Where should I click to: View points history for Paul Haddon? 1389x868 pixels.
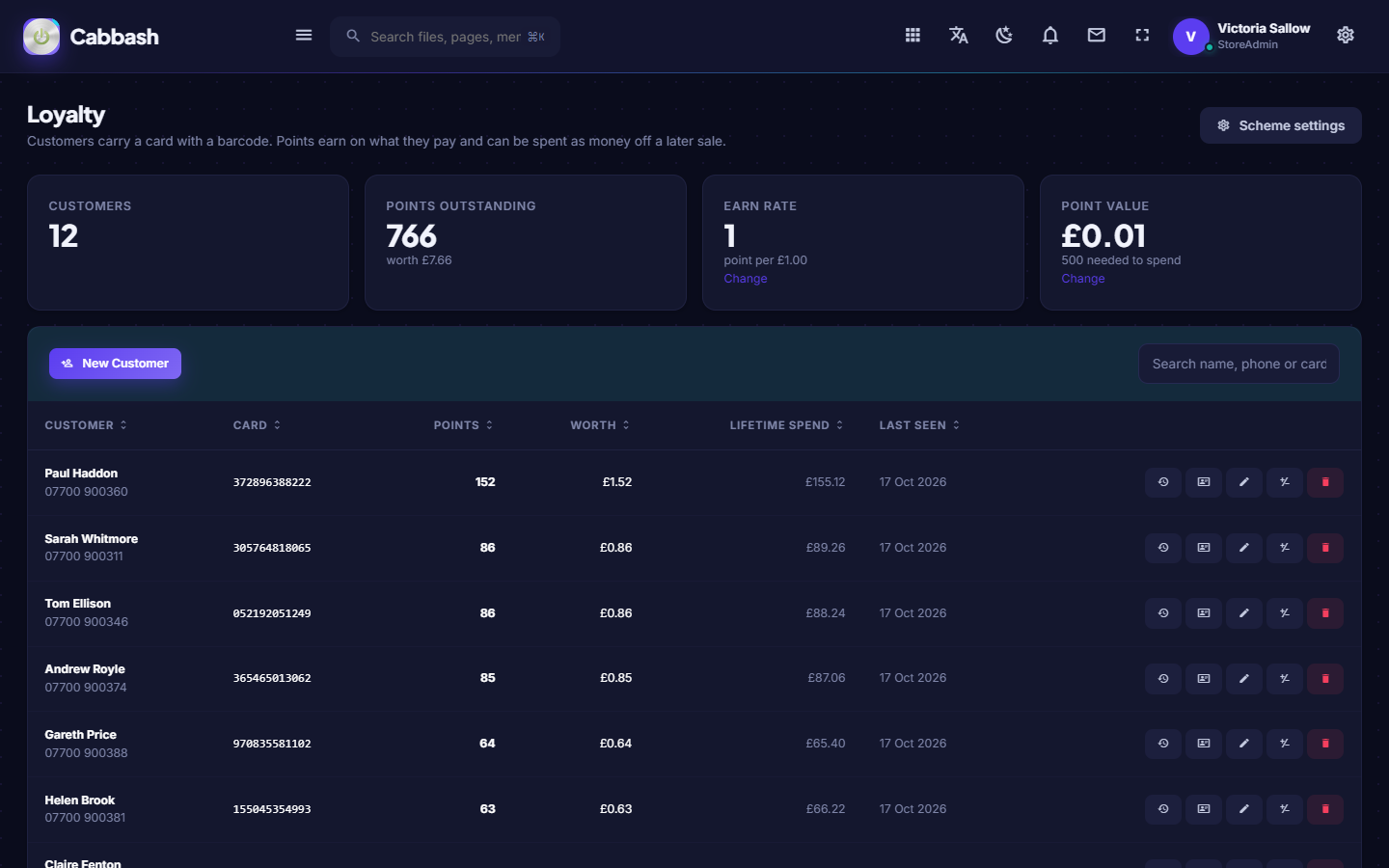(x=1163, y=482)
